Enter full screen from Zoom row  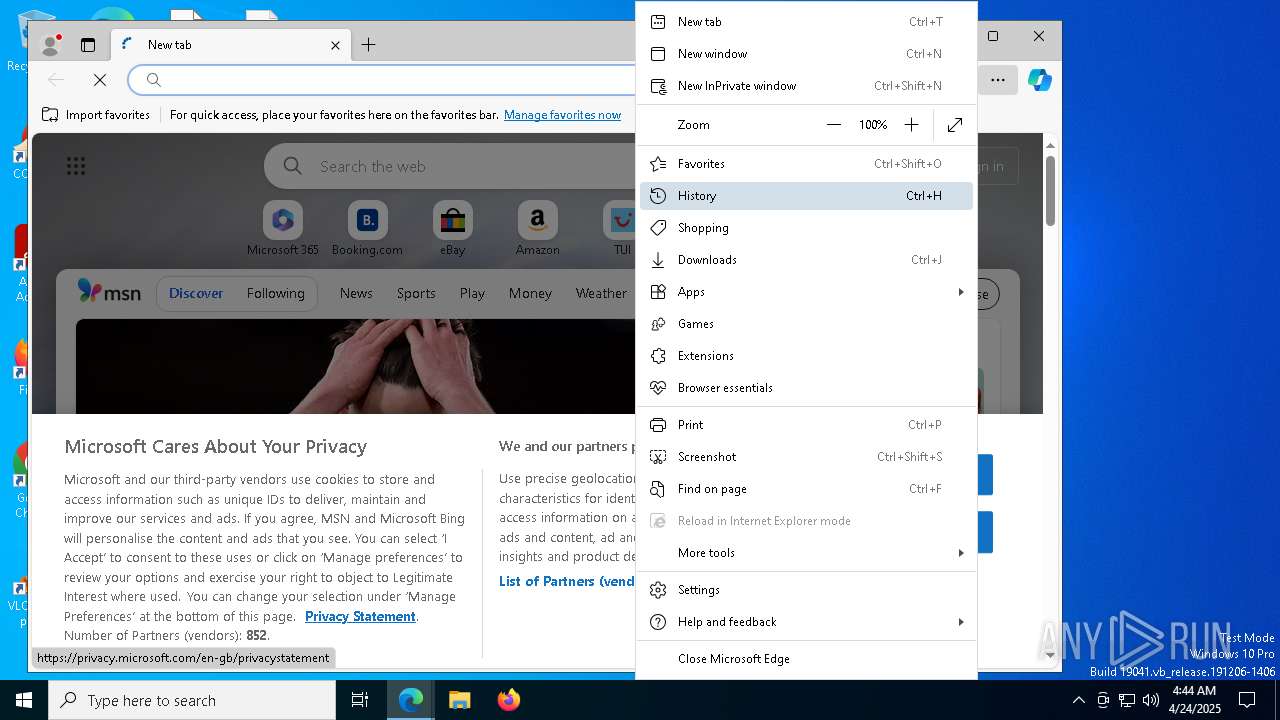pos(955,125)
